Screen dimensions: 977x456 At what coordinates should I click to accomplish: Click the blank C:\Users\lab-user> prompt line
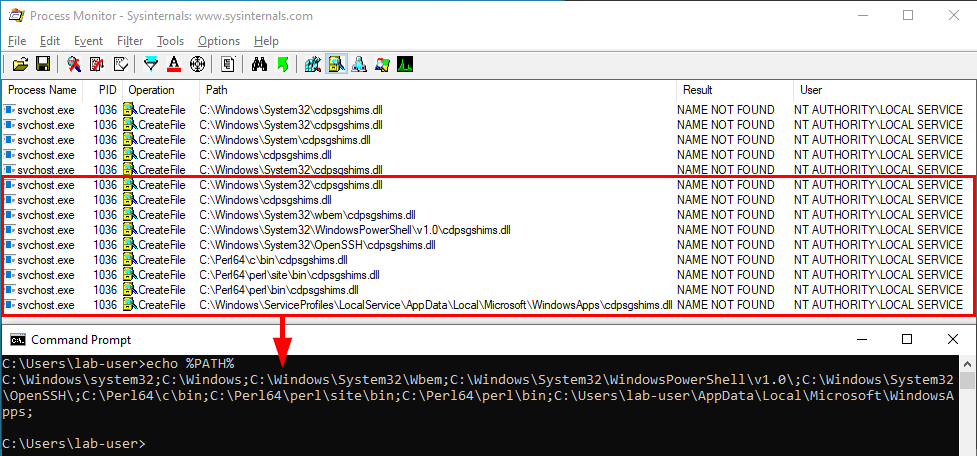click(x=73, y=444)
